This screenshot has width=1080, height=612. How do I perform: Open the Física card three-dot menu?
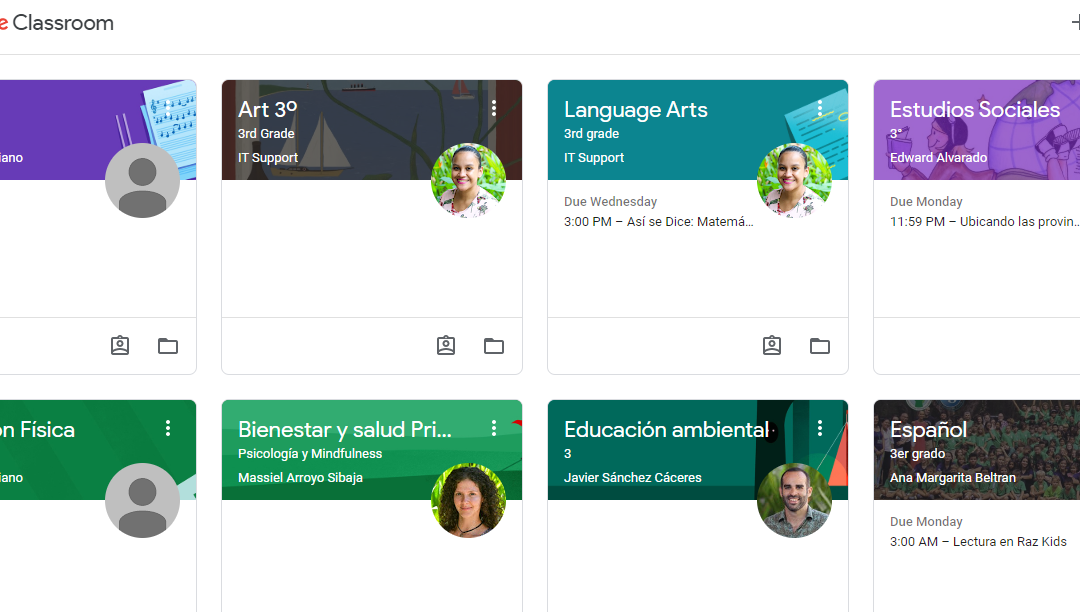[168, 428]
